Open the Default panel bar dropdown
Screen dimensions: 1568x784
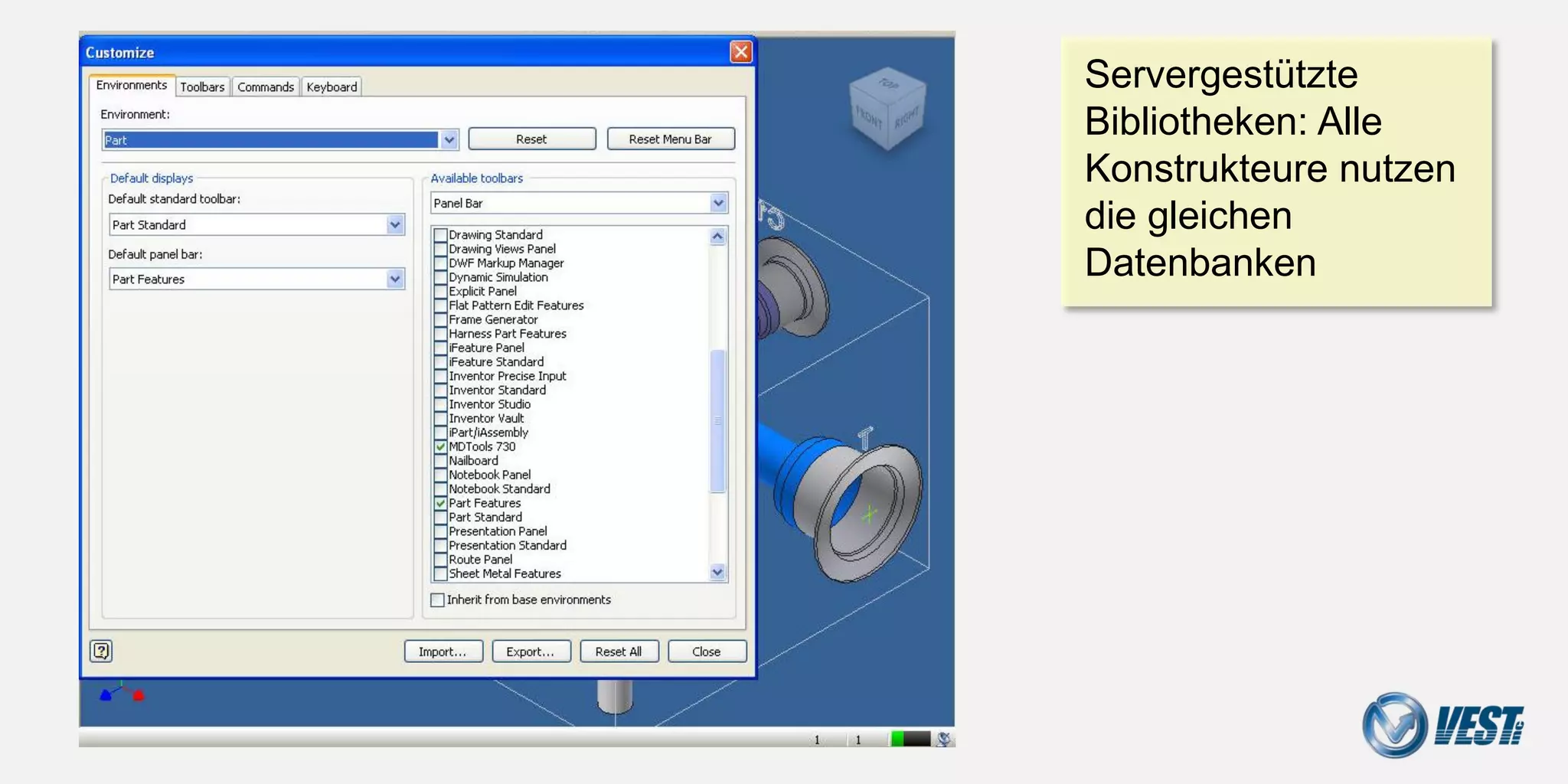(x=257, y=279)
